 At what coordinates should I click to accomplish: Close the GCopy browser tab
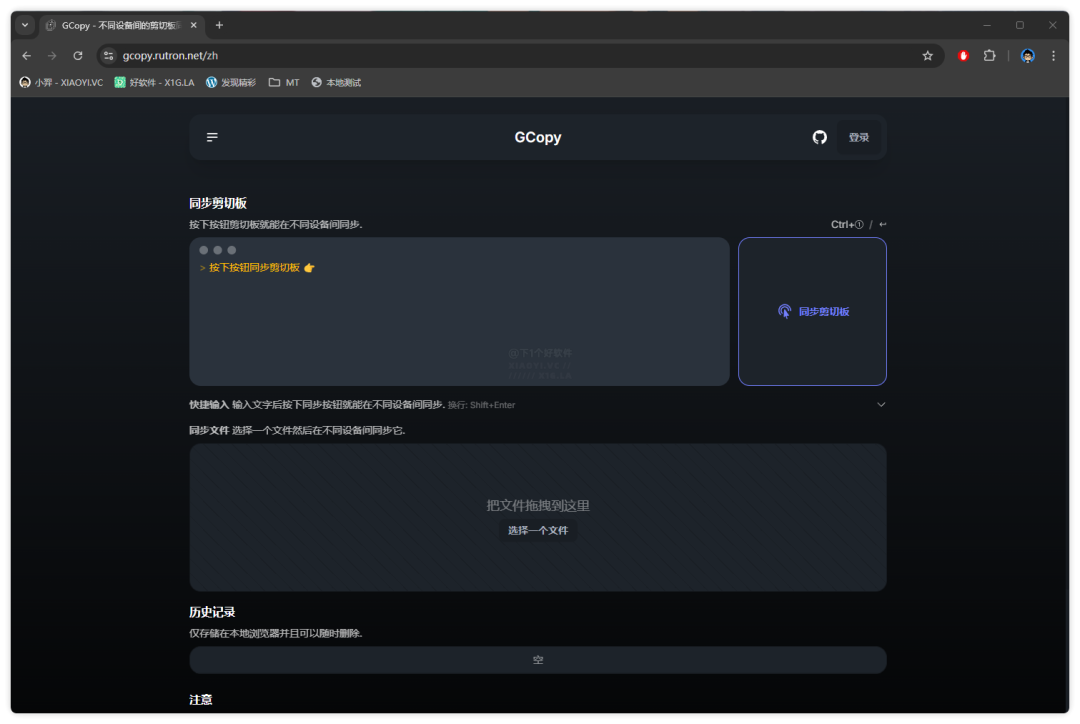[x=194, y=25]
